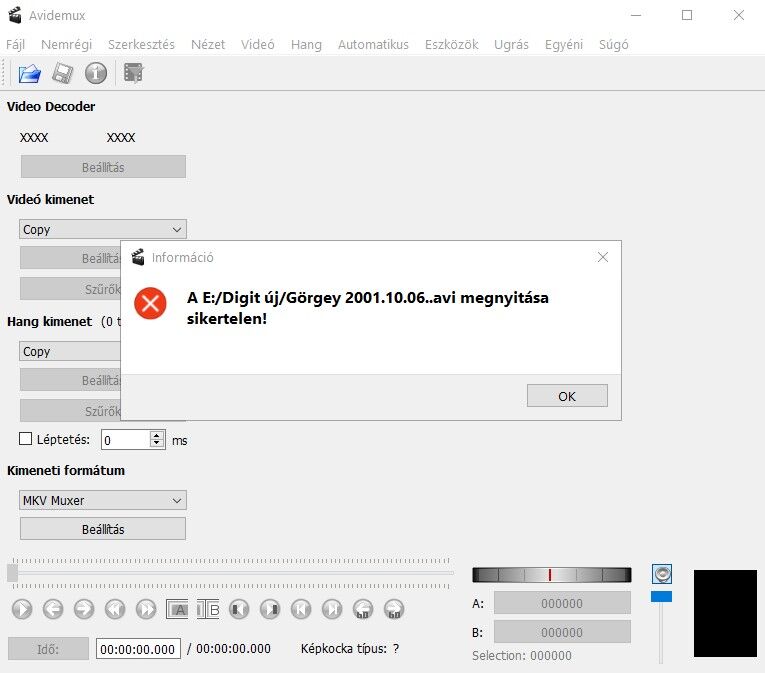
Task: Click the Idő time button
Action: click(48, 649)
